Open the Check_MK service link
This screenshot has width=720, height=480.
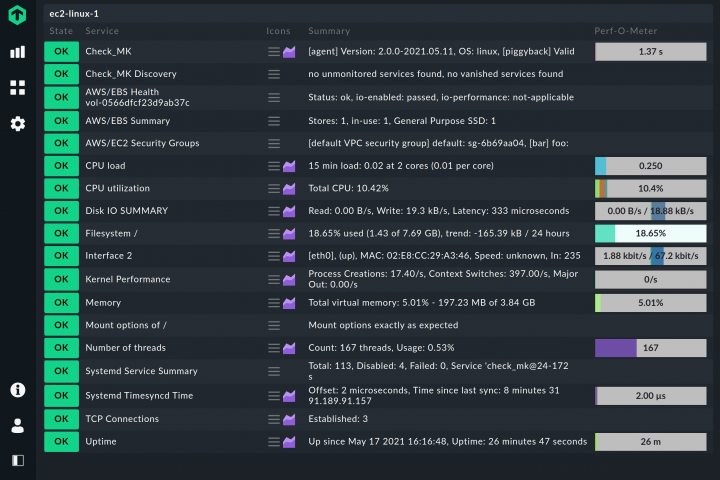pyautogui.click(x=108, y=51)
